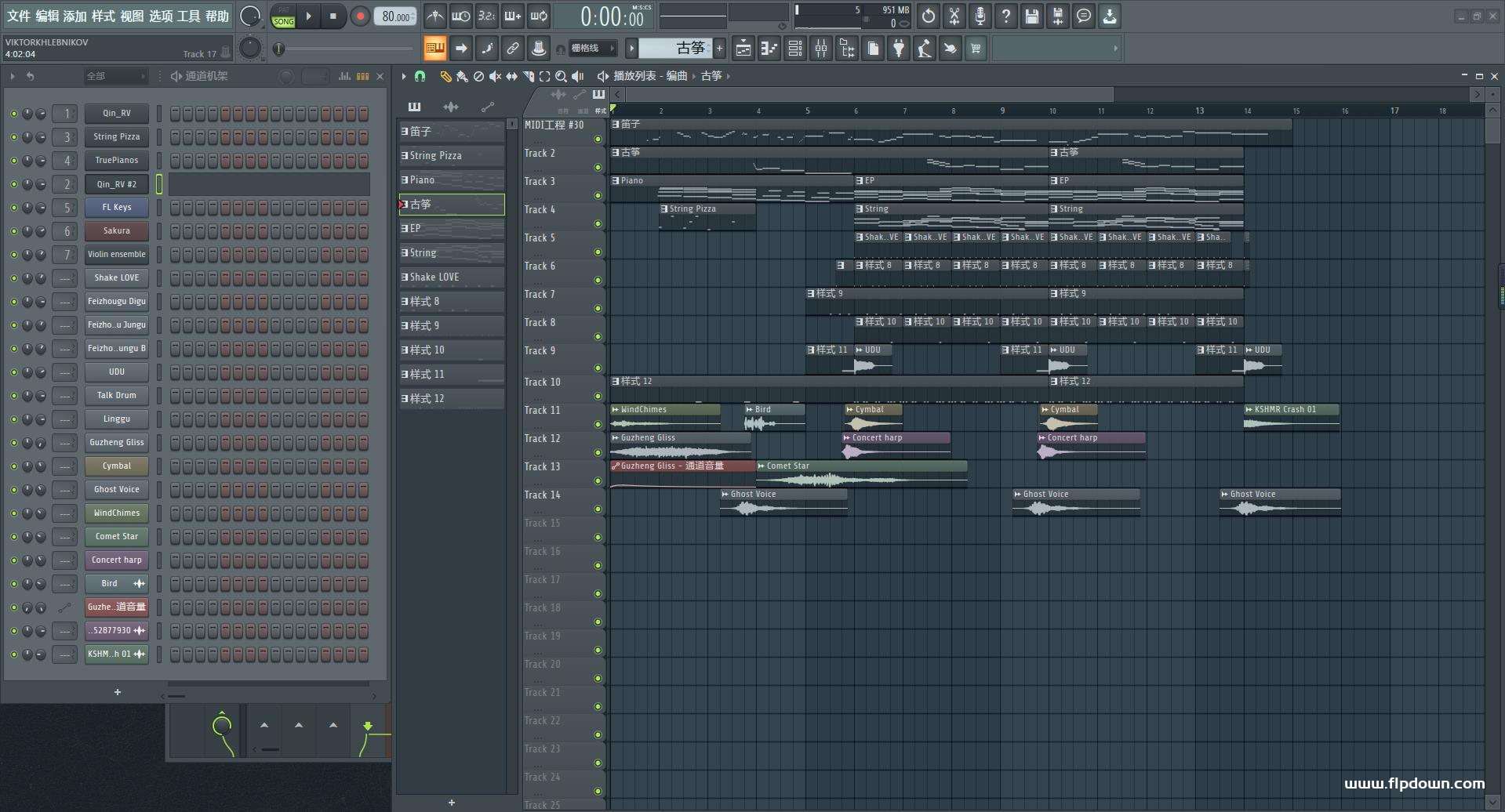Open the Playlist view icon

(743, 49)
